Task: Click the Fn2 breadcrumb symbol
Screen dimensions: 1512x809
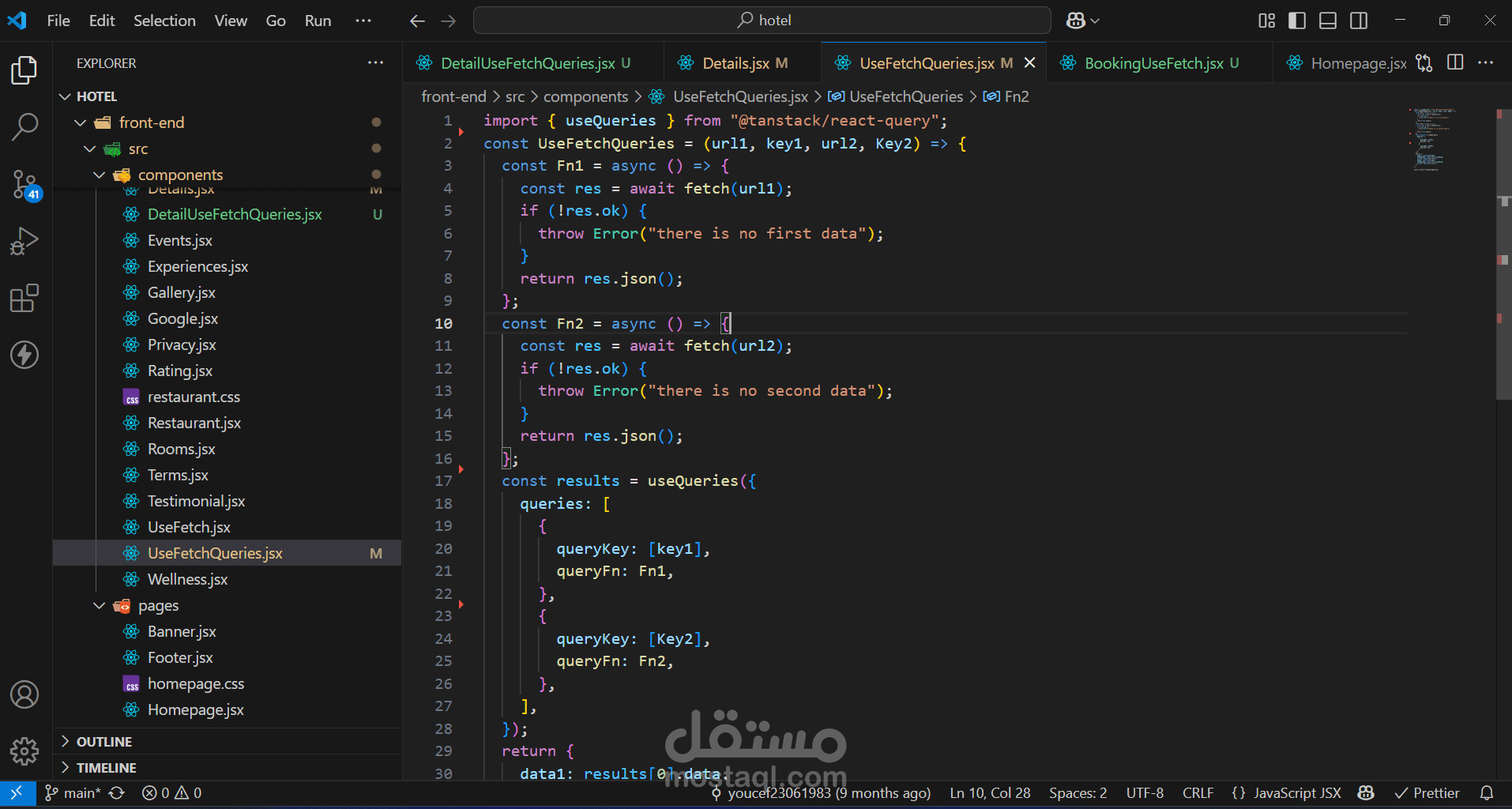Action: click(1006, 96)
